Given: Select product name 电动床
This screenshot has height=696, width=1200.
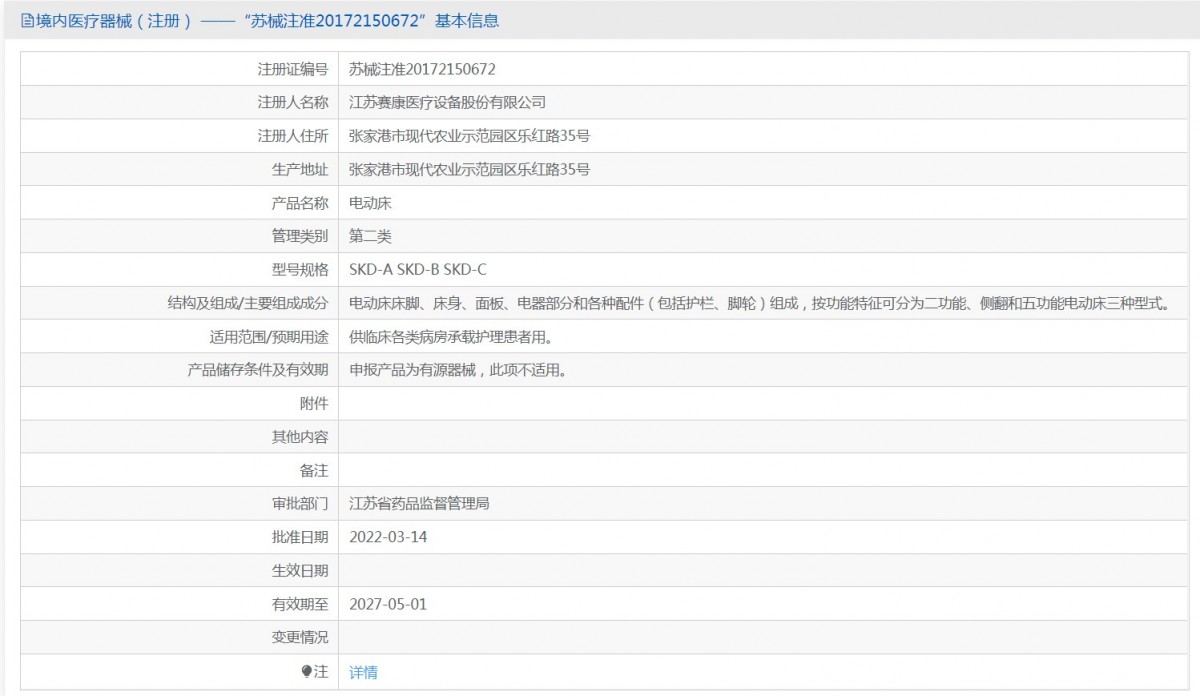Looking at the screenshot, I should coord(370,203).
